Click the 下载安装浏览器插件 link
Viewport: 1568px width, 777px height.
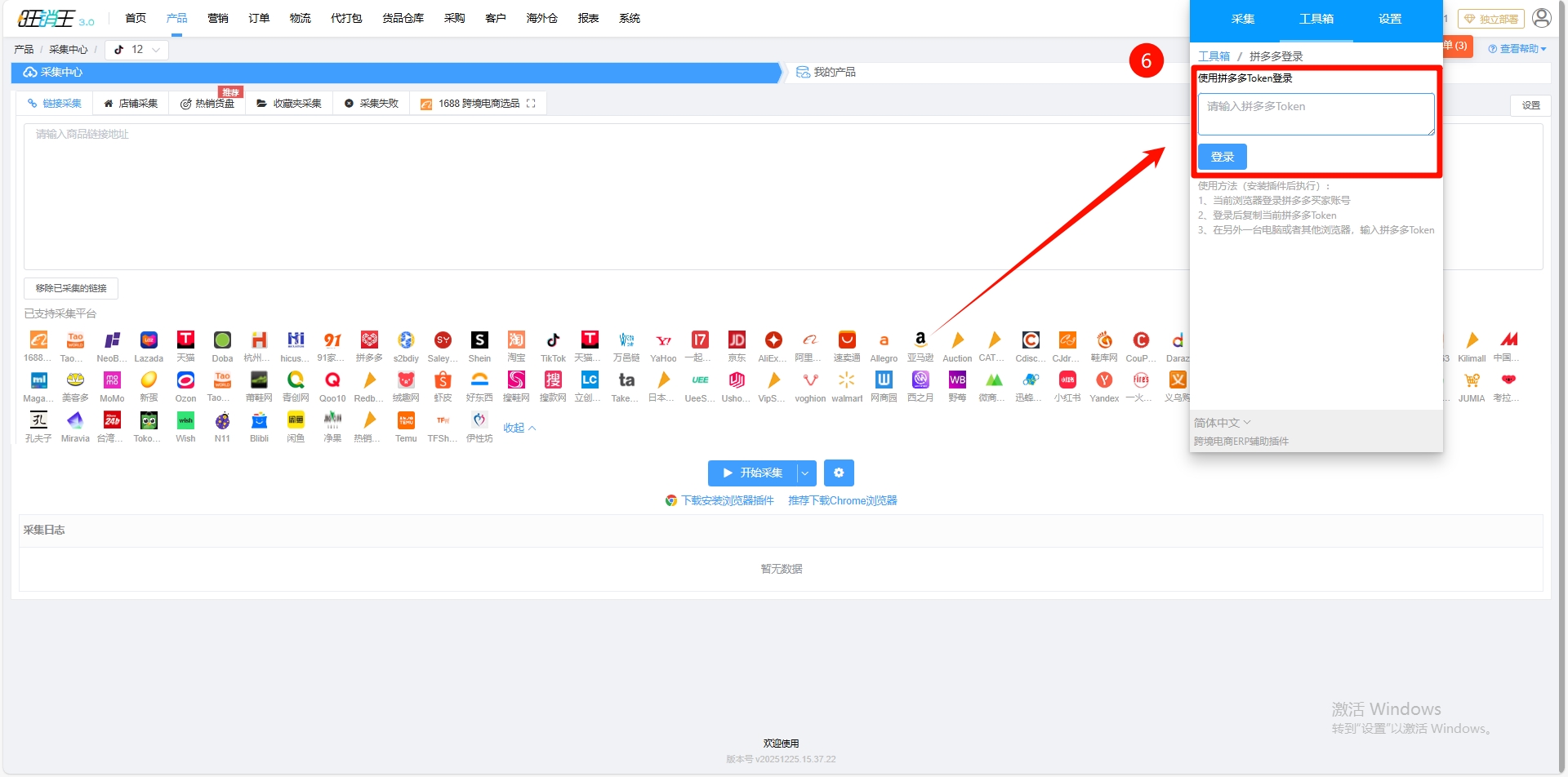click(x=727, y=501)
